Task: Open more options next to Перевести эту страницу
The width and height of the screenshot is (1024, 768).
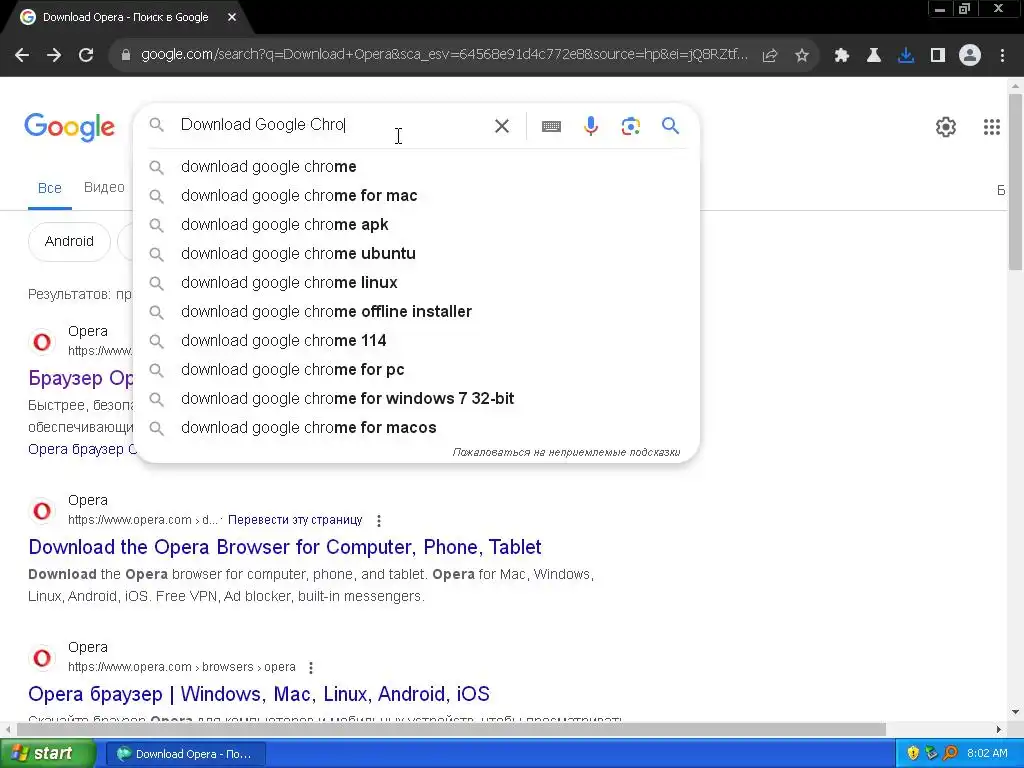Action: (379, 520)
